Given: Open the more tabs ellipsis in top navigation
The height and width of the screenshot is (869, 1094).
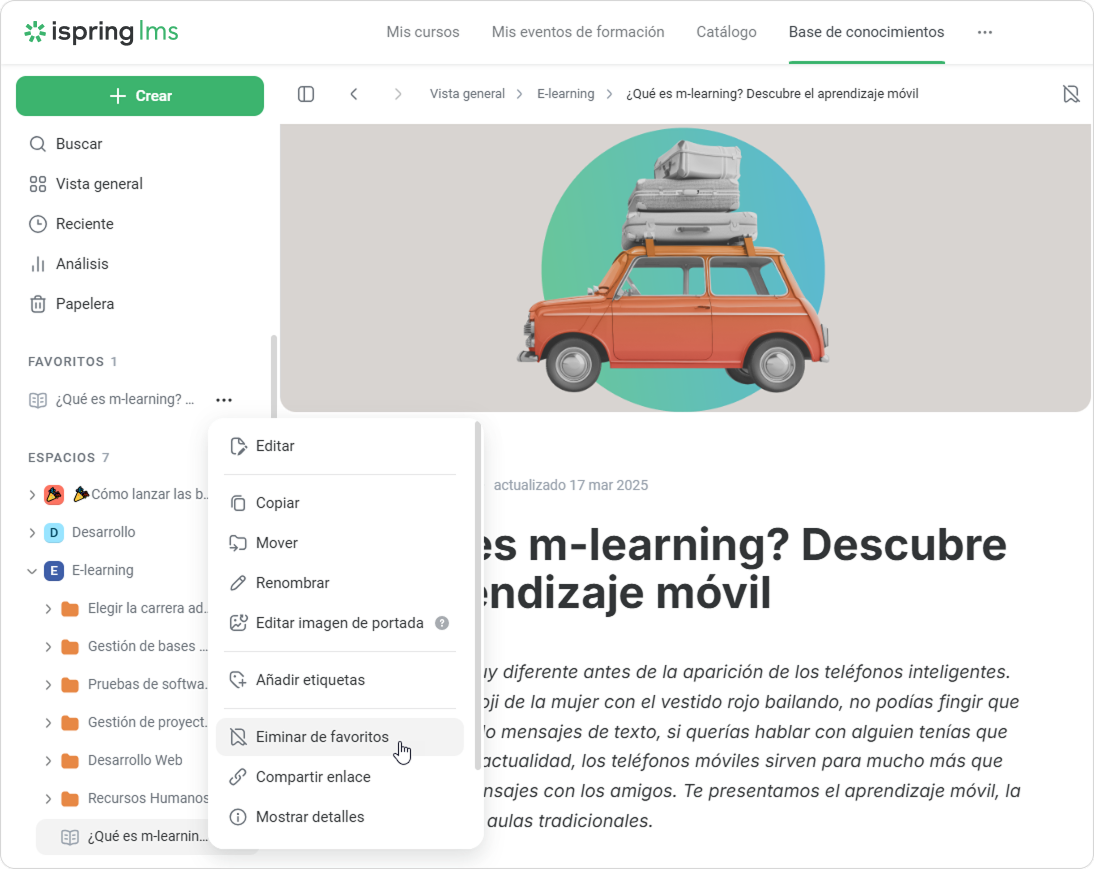Looking at the screenshot, I should click(x=985, y=32).
